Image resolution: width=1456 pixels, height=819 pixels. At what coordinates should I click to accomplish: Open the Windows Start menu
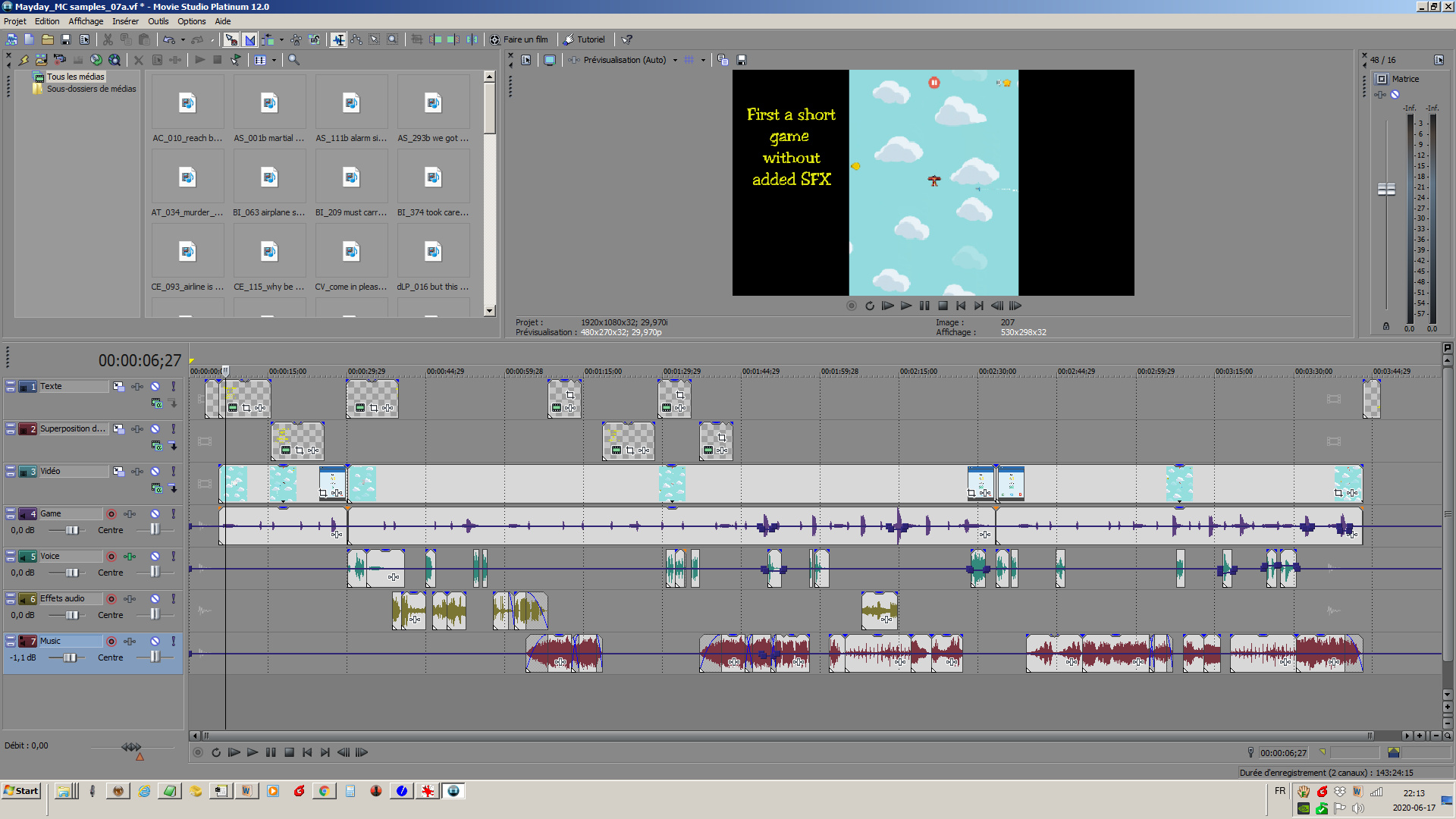22,791
